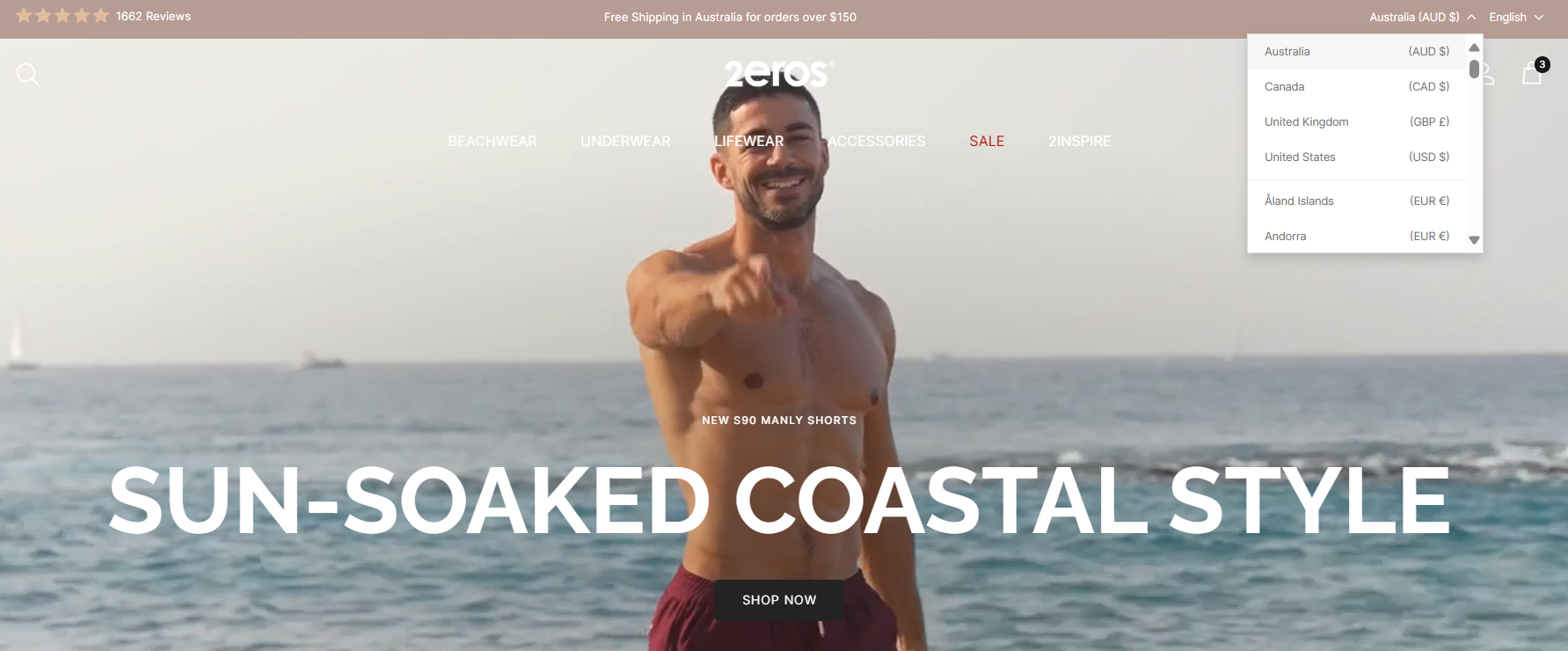The width and height of the screenshot is (1568, 651).
Task: Select Andorra (EUR €) from country list
Action: (x=1357, y=236)
